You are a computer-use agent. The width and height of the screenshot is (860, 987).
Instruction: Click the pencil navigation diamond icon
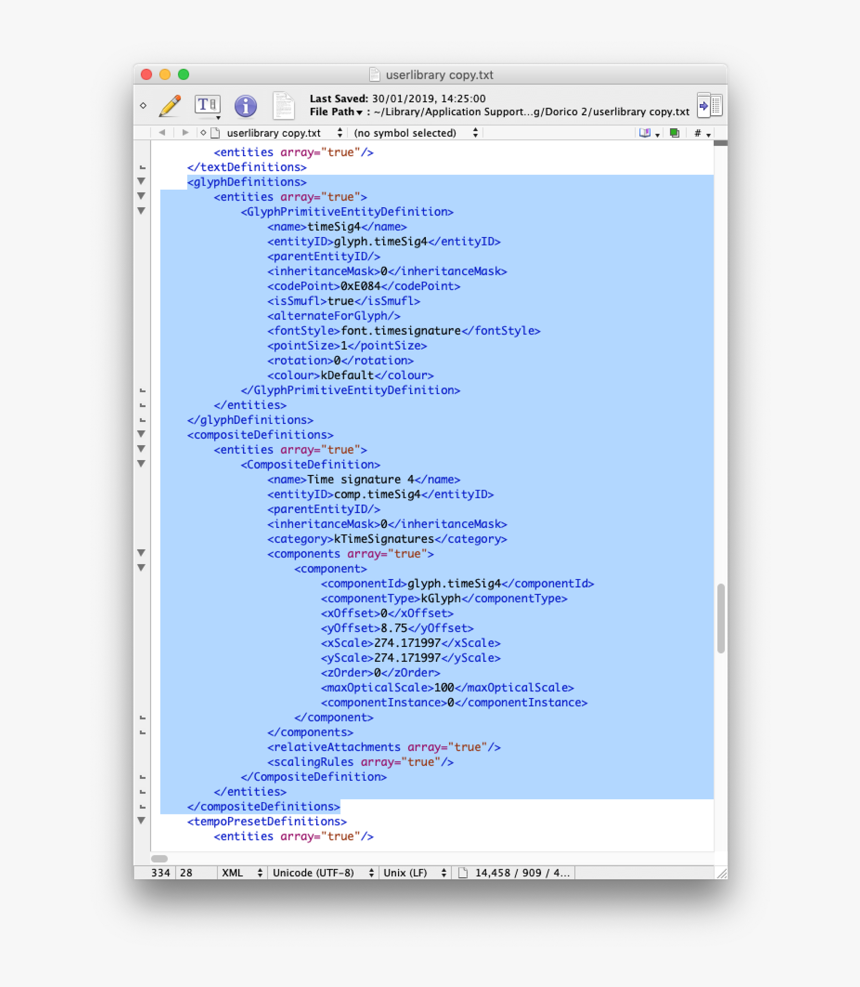point(143,105)
